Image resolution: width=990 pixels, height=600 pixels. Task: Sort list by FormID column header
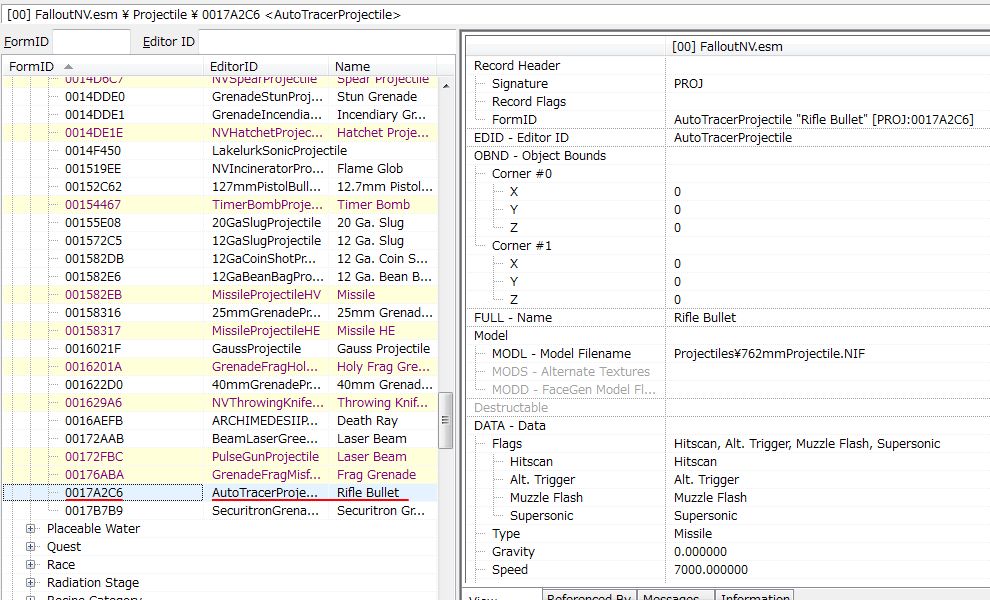[x=104, y=66]
